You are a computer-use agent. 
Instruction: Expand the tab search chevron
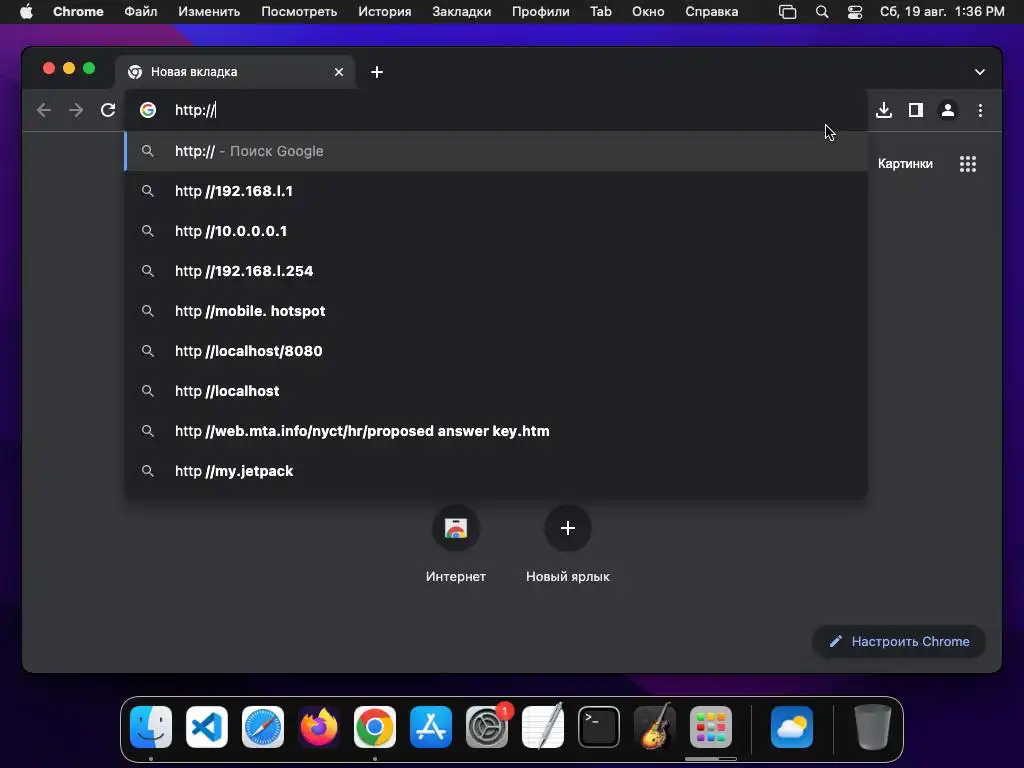[x=980, y=72]
